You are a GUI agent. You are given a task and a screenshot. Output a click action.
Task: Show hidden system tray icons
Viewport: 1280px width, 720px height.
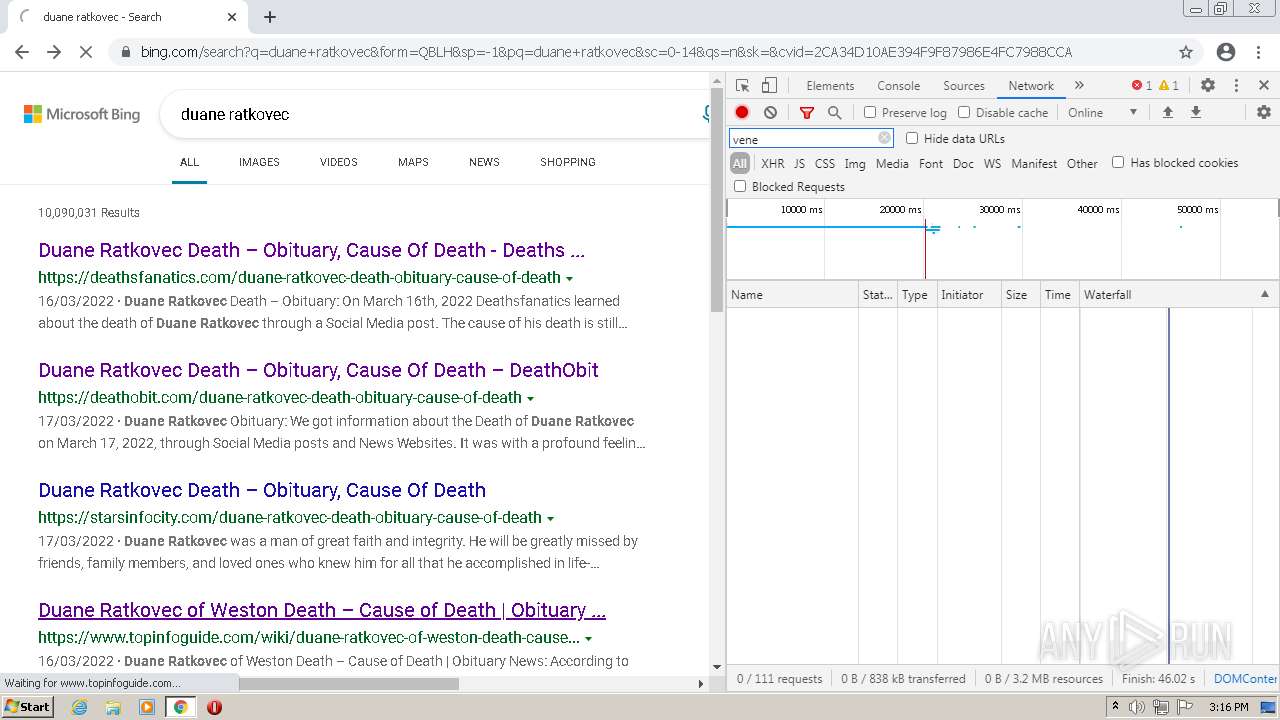[x=1116, y=707]
